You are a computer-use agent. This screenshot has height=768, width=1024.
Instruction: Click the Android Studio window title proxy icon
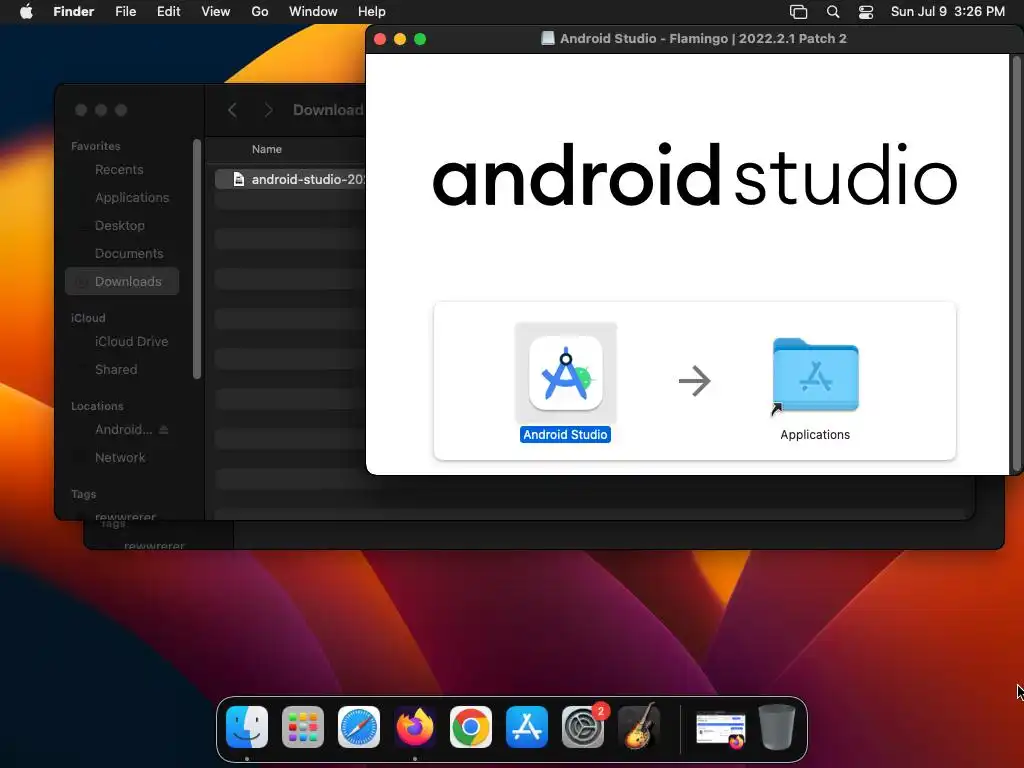(548, 39)
